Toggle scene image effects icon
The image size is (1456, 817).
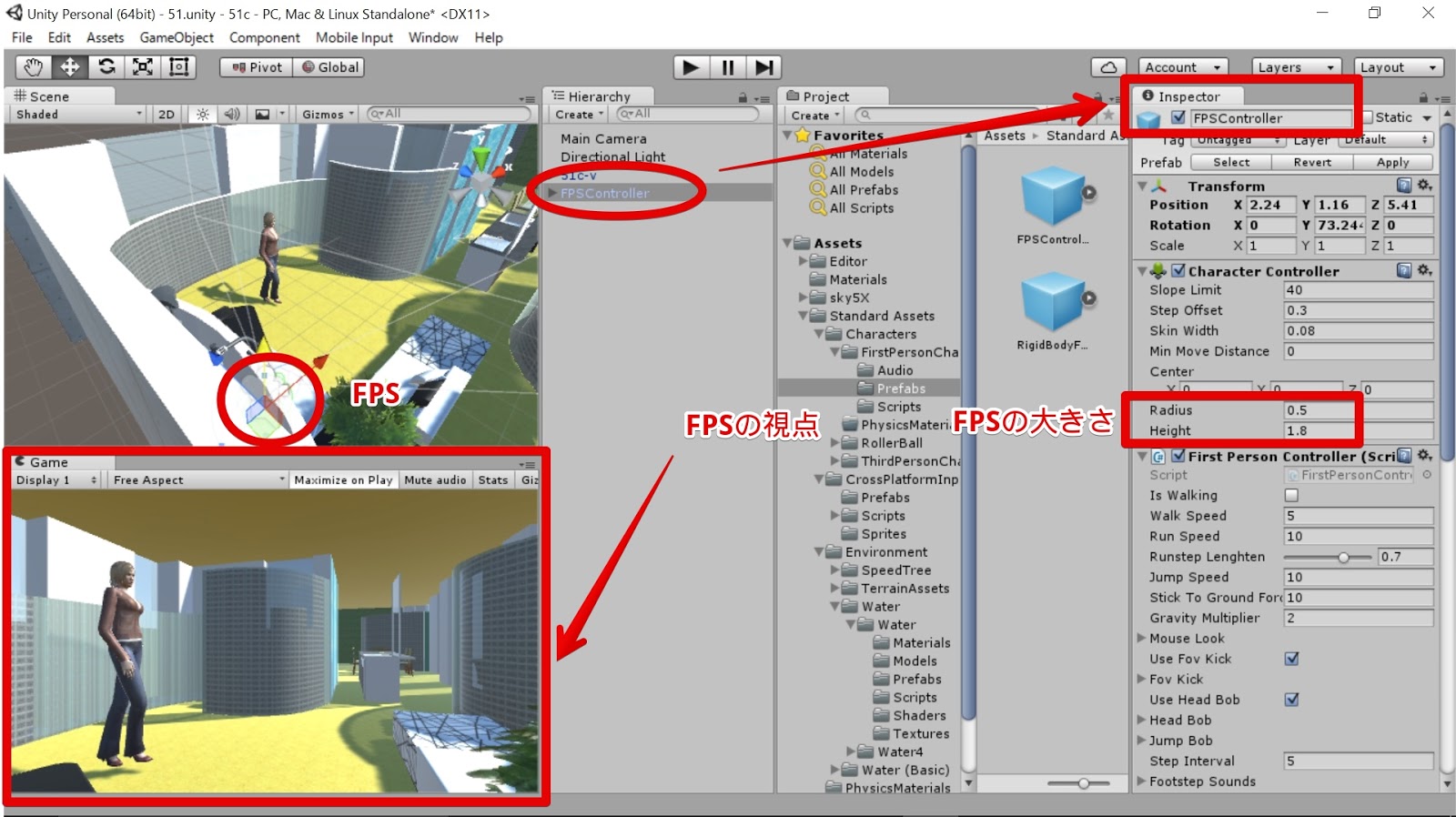point(262,115)
